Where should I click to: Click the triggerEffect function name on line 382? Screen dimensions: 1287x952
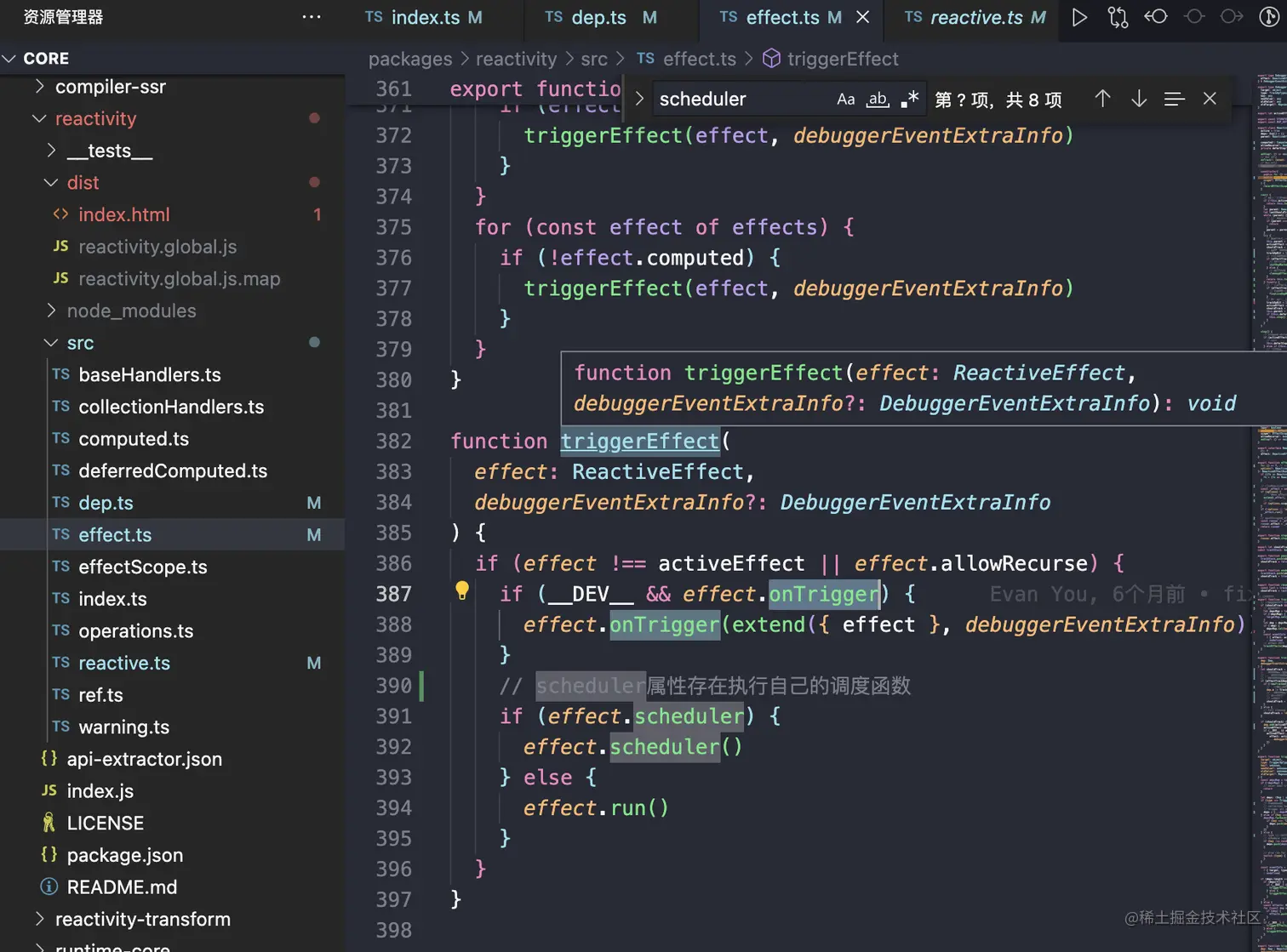(640, 441)
